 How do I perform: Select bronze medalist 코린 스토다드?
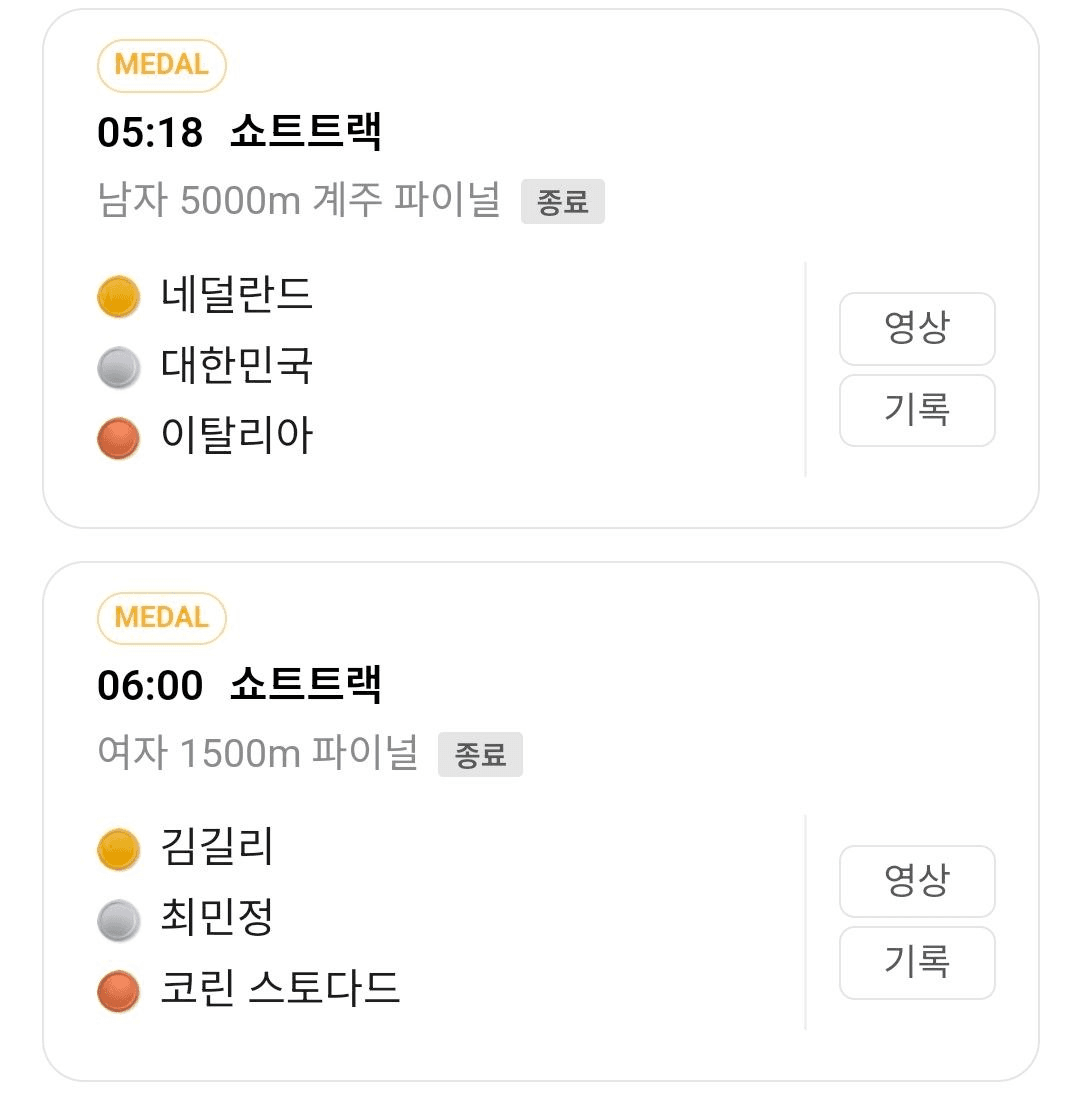pos(280,990)
